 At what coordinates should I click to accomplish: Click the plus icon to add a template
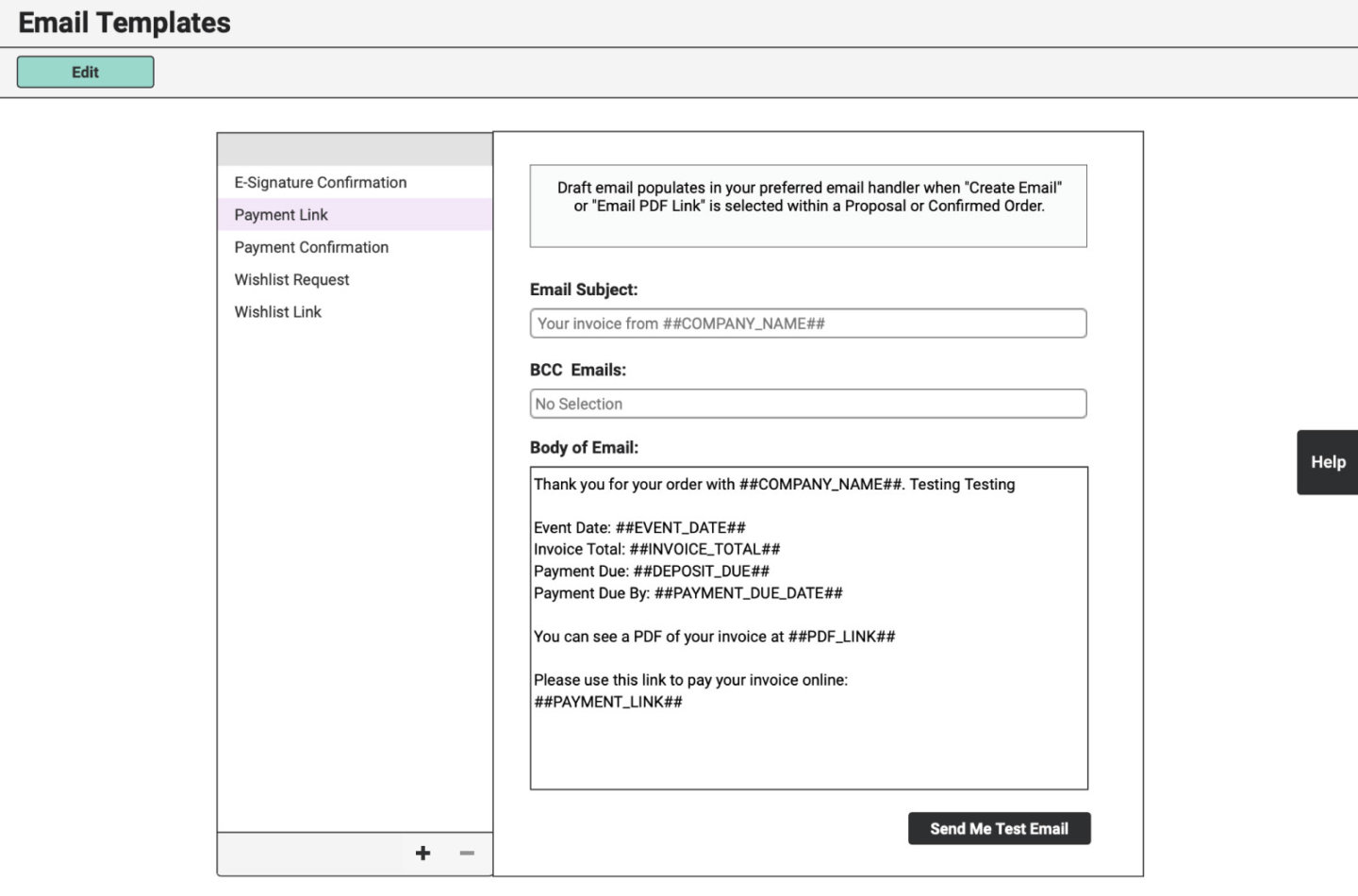pyautogui.click(x=422, y=853)
